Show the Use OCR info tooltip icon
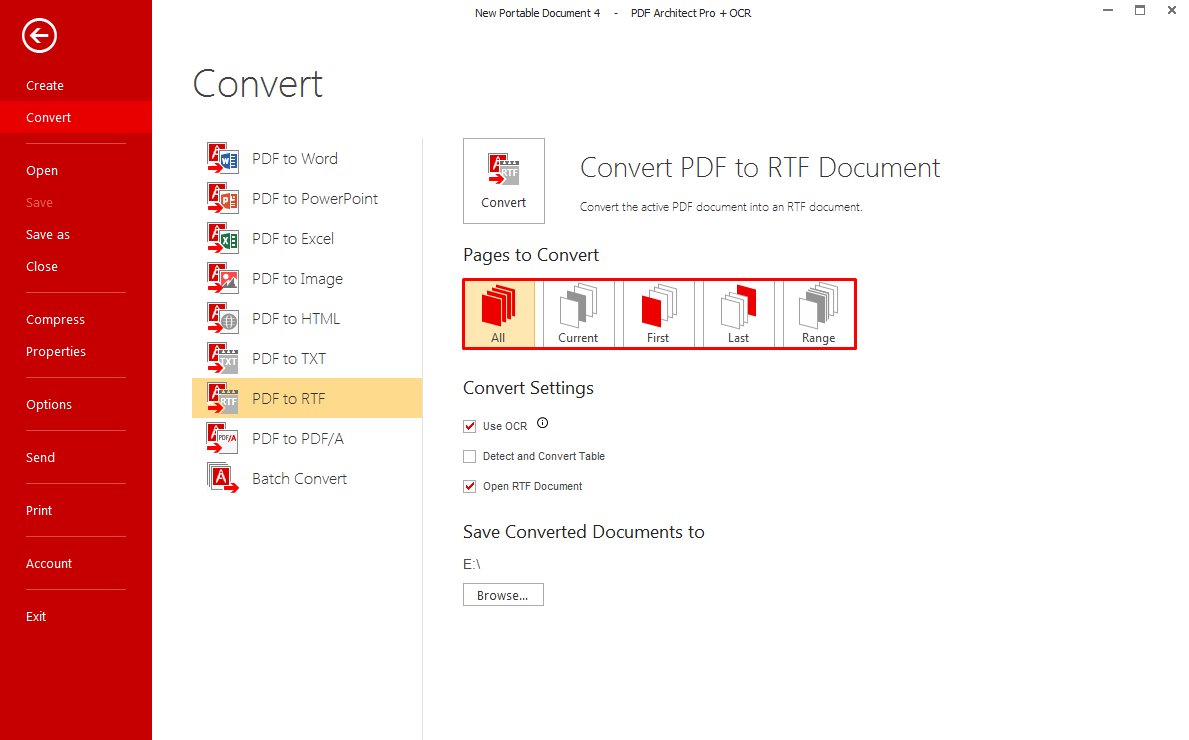The image size is (1189, 740). (542, 423)
